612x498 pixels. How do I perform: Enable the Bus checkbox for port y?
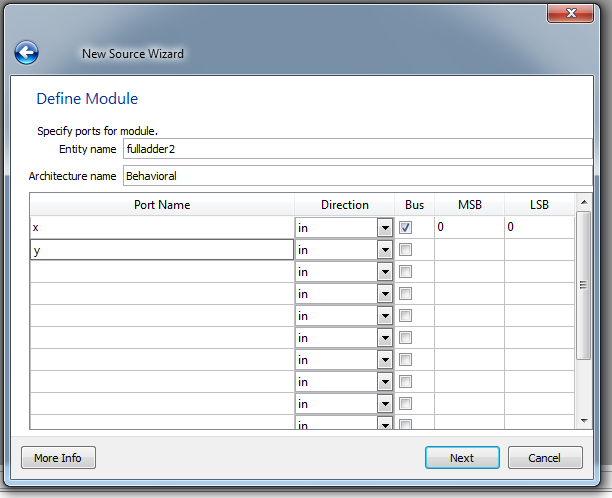point(406,250)
